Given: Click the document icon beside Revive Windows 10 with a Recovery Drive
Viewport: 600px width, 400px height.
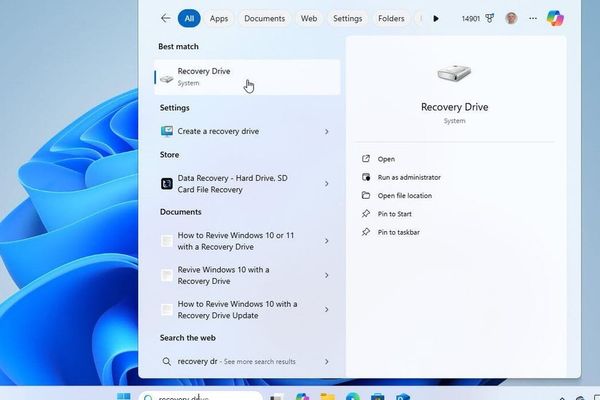Looking at the screenshot, I should coord(167,275).
